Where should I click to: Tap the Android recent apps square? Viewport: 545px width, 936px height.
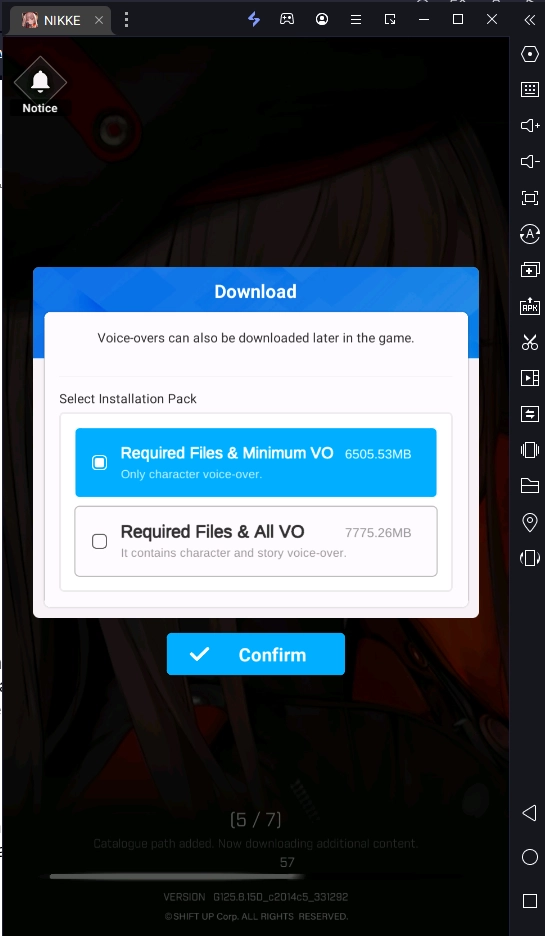click(x=529, y=901)
